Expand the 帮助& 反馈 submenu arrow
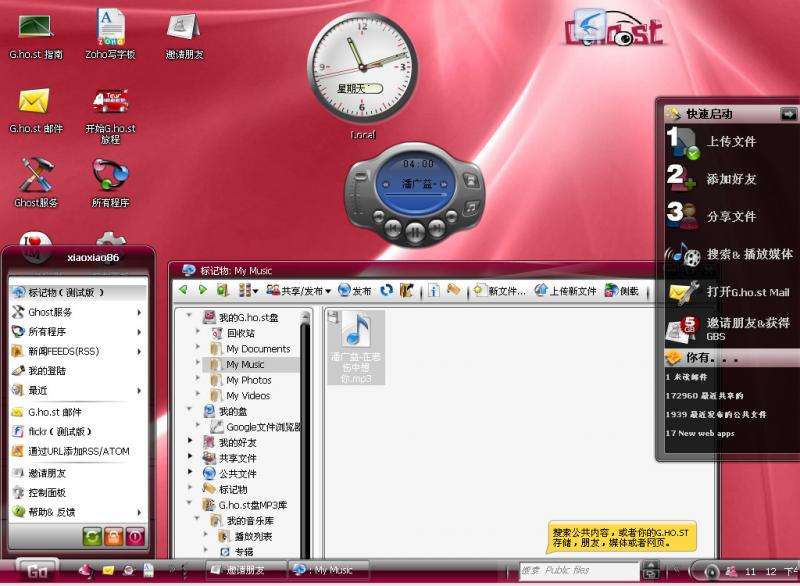The image size is (800, 586). coord(139,512)
